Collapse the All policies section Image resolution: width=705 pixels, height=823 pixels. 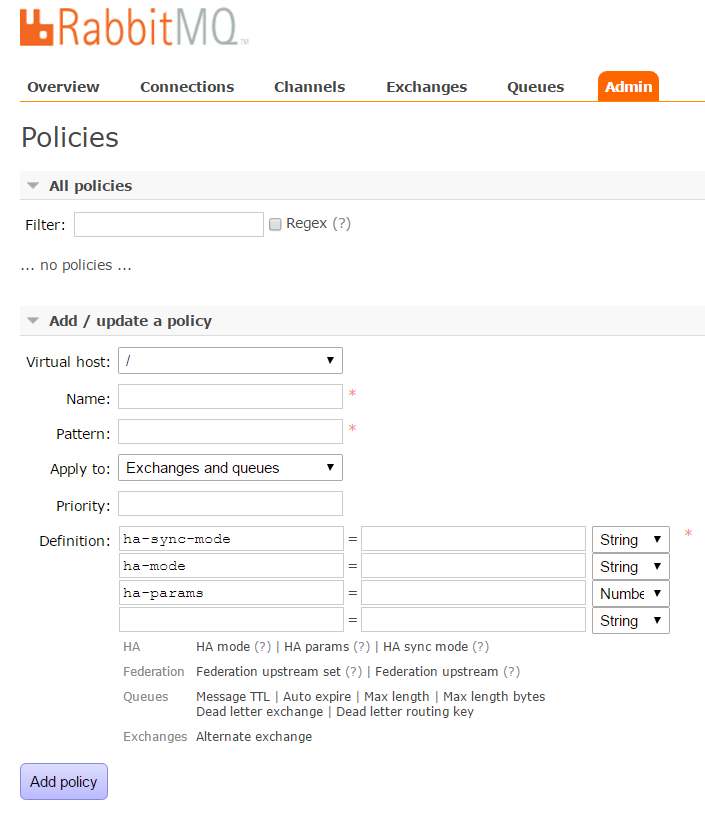33,186
